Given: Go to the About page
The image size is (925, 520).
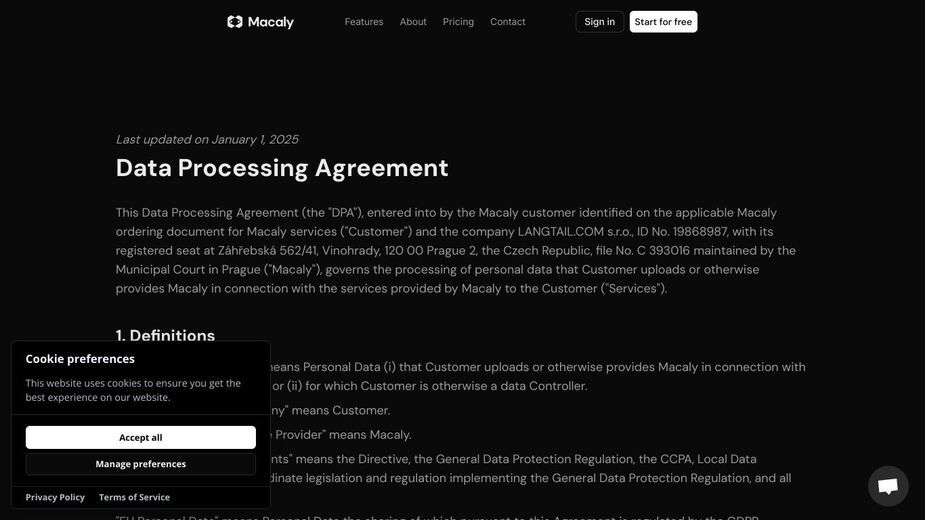Looking at the screenshot, I should [x=413, y=22].
